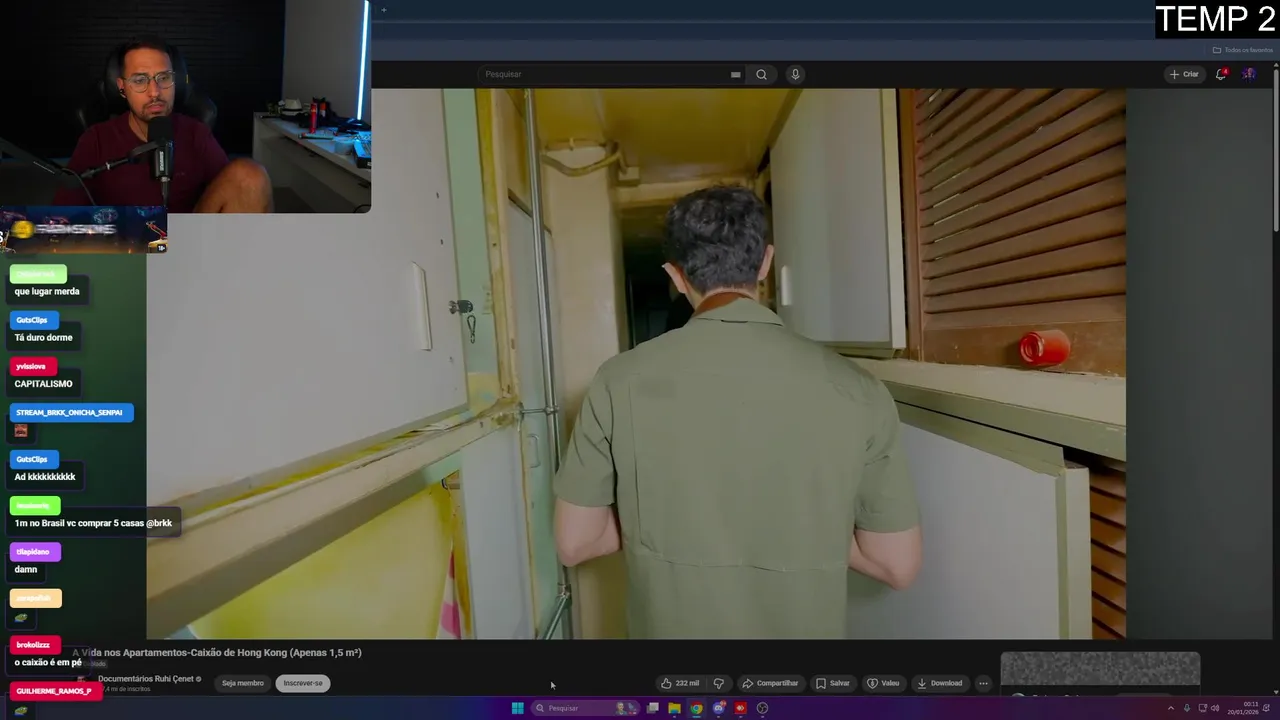Click the Download button under video
The width and height of the screenshot is (1280, 720).
pos(939,683)
